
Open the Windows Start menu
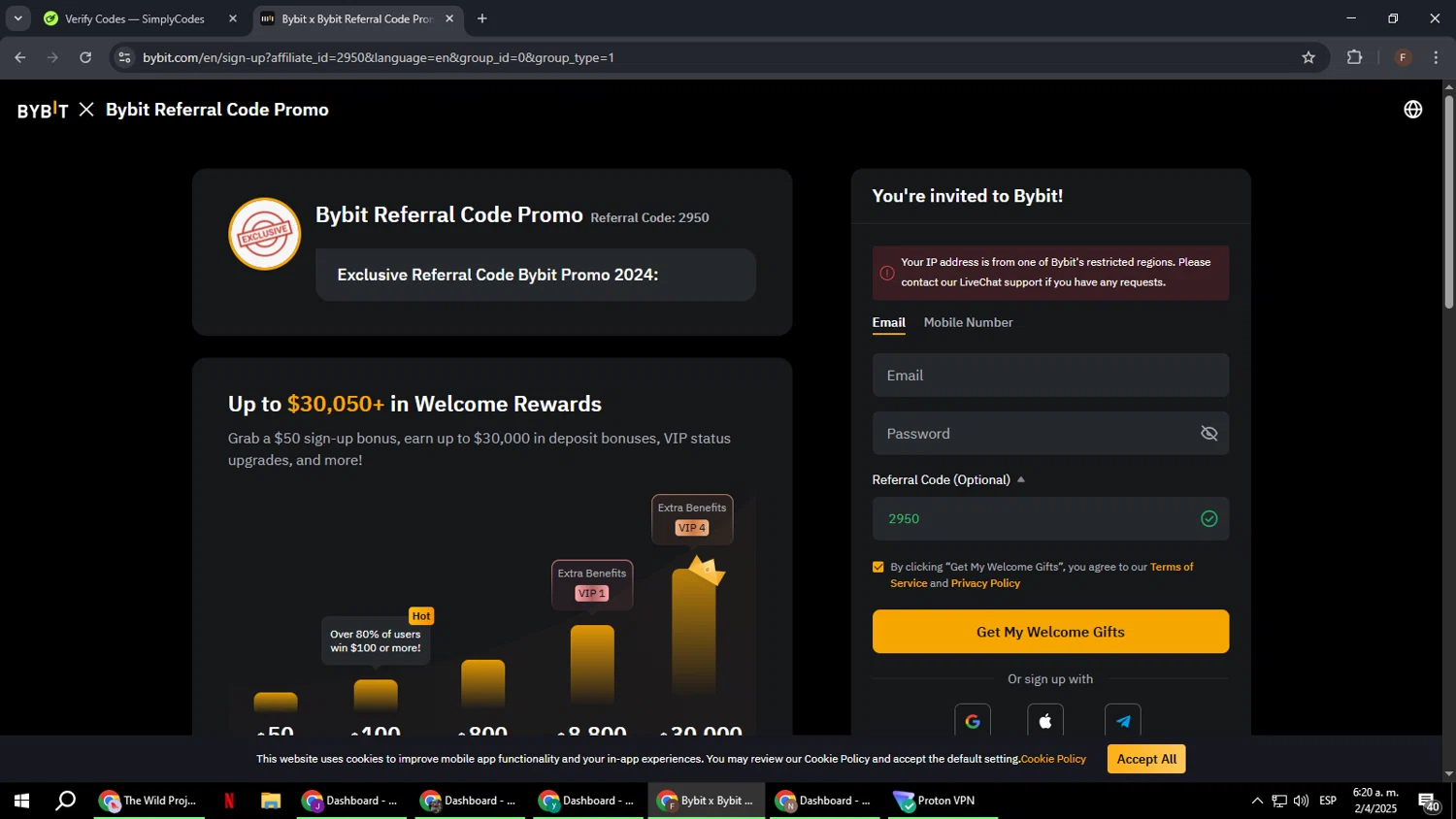pyautogui.click(x=21, y=801)
